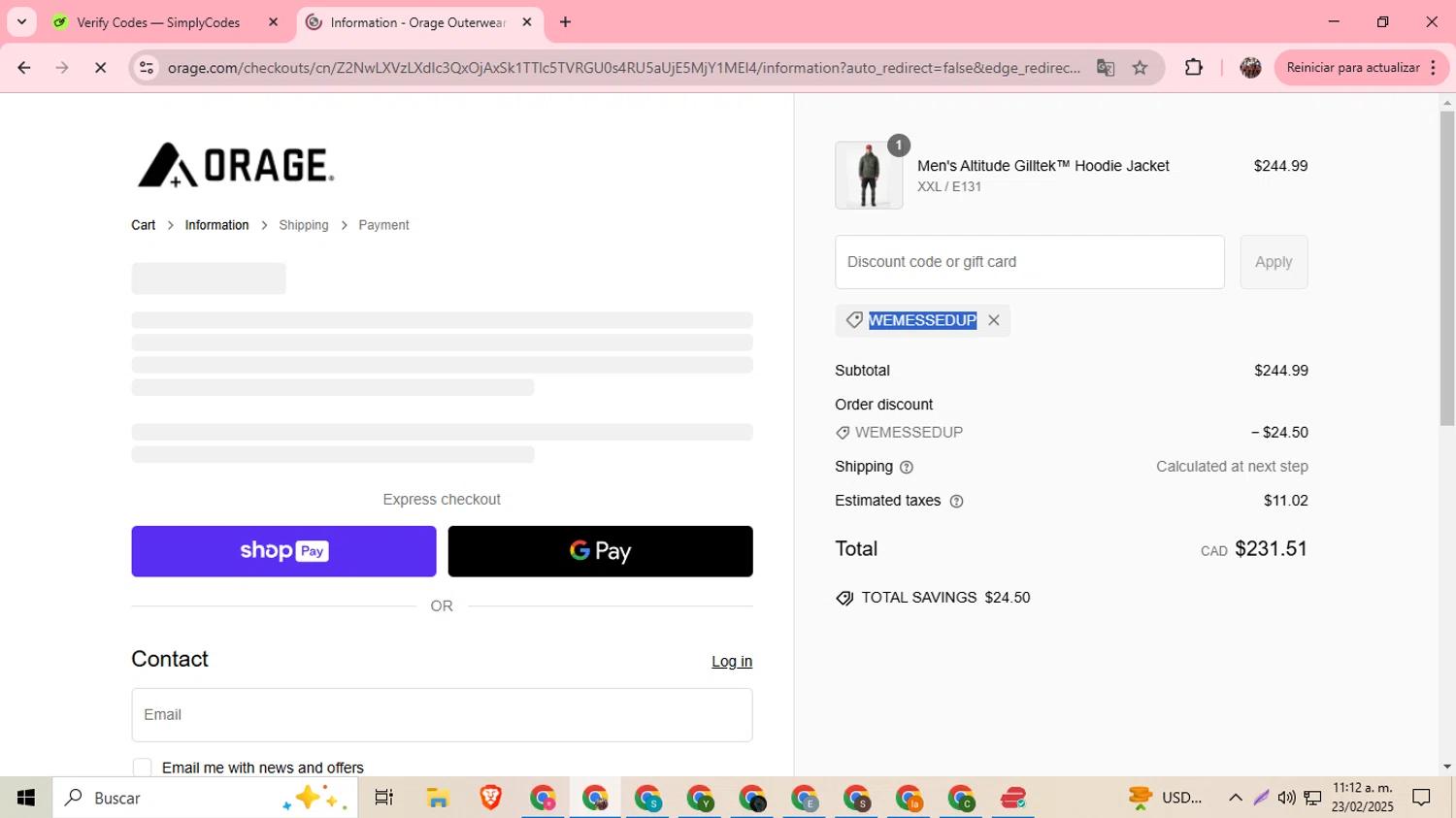
Task: Bookmark this page with the star icon
Action: tap(1141, 68)
